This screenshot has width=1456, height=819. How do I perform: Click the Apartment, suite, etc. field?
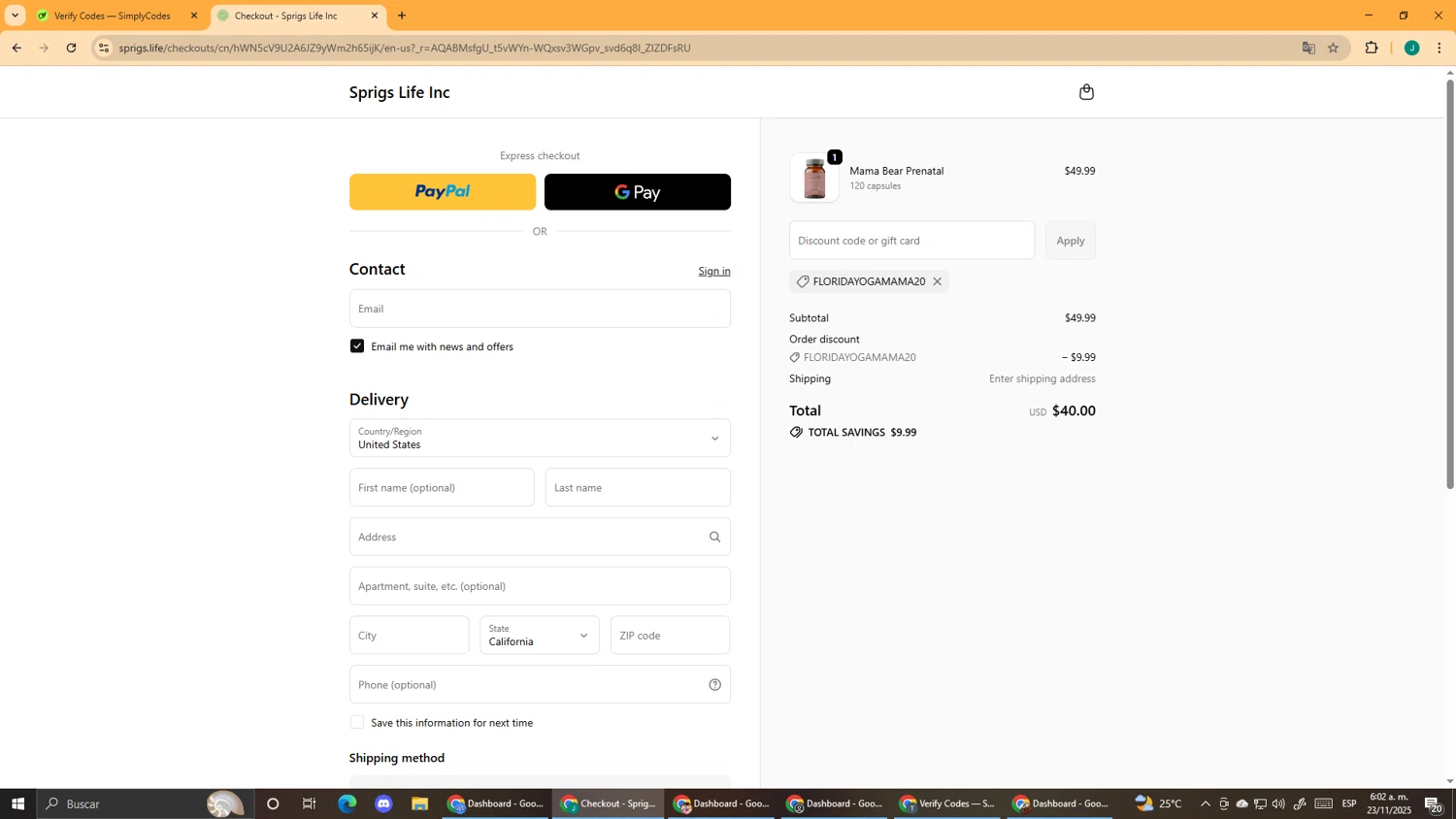click(540, 586)
